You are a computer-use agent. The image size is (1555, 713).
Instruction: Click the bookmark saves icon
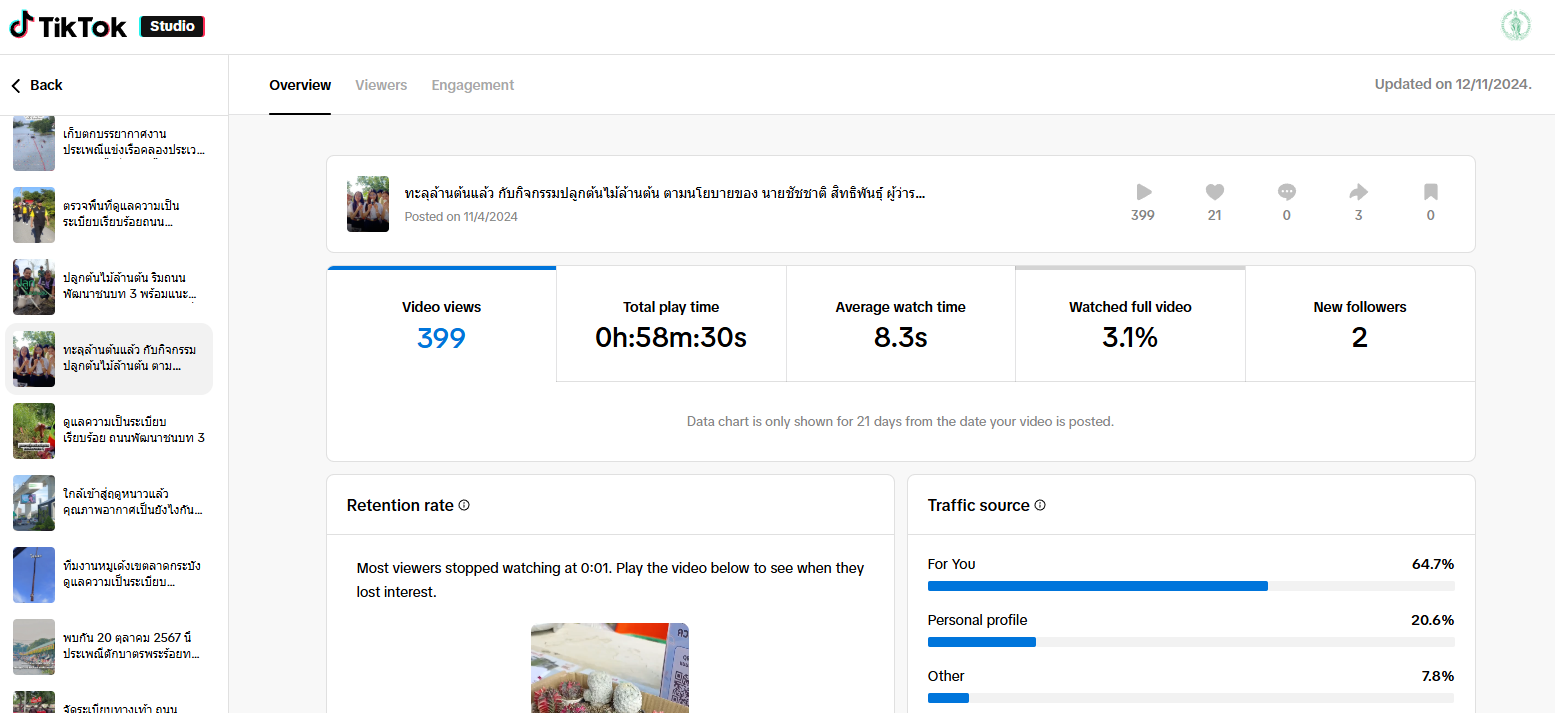point(1430,192)
